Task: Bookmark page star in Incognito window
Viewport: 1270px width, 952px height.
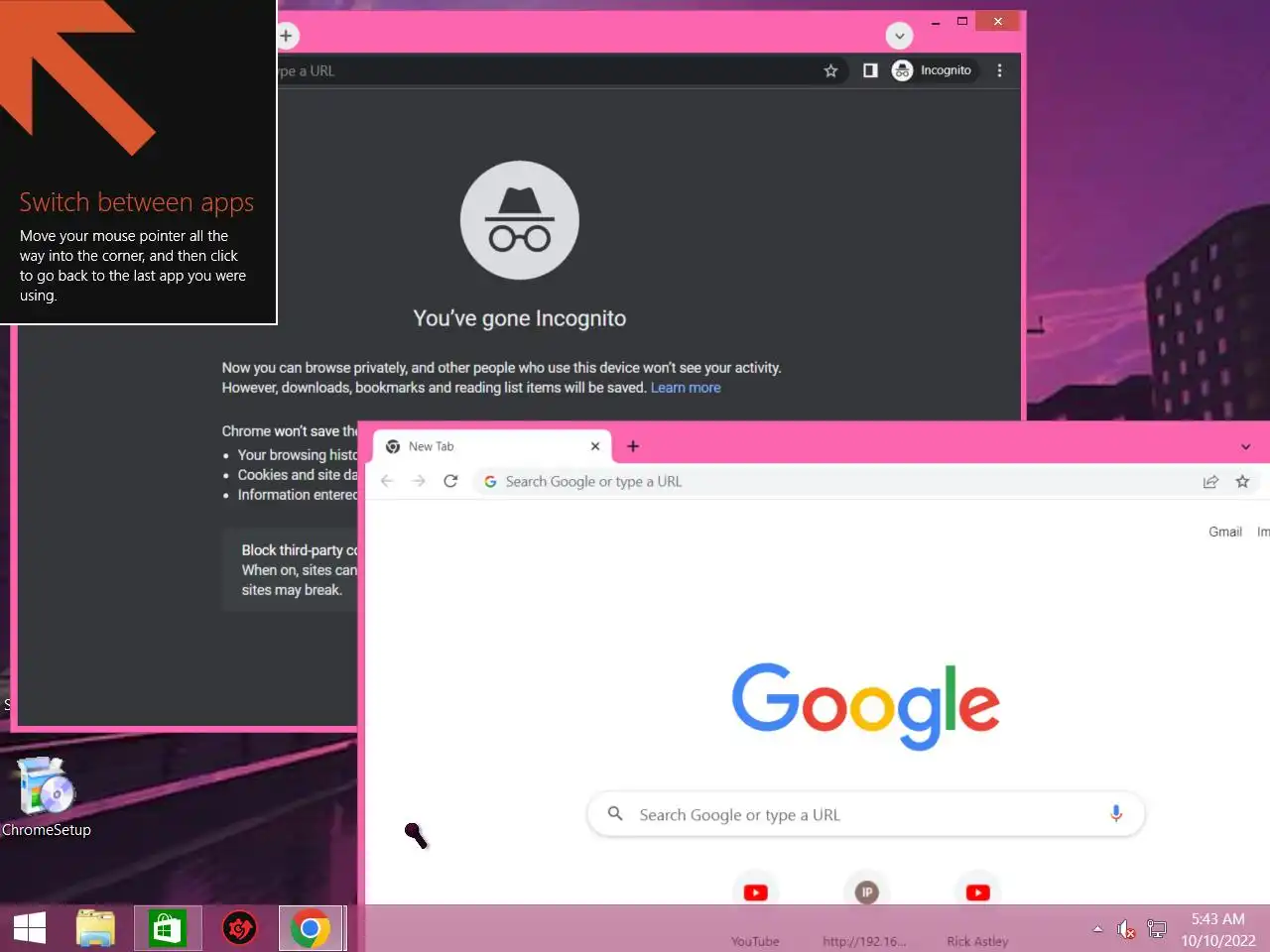Action: click(x=830, y=70)
